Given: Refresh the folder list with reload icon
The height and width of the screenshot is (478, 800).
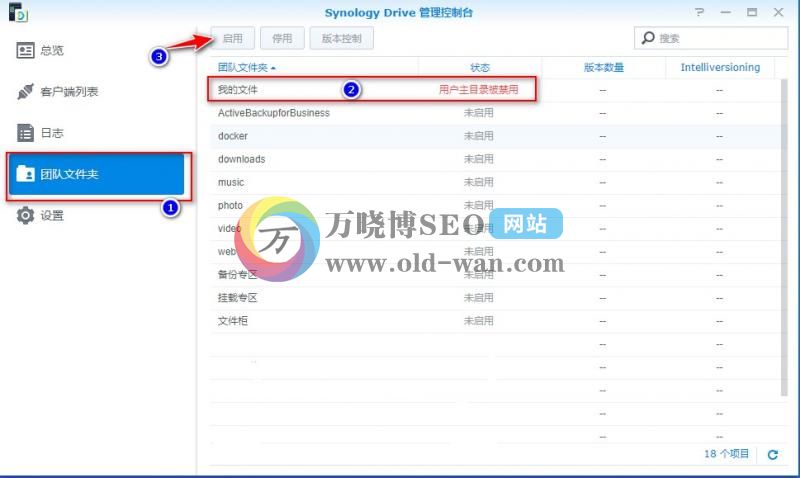Looking at the screenshot, I should [772, 454].
